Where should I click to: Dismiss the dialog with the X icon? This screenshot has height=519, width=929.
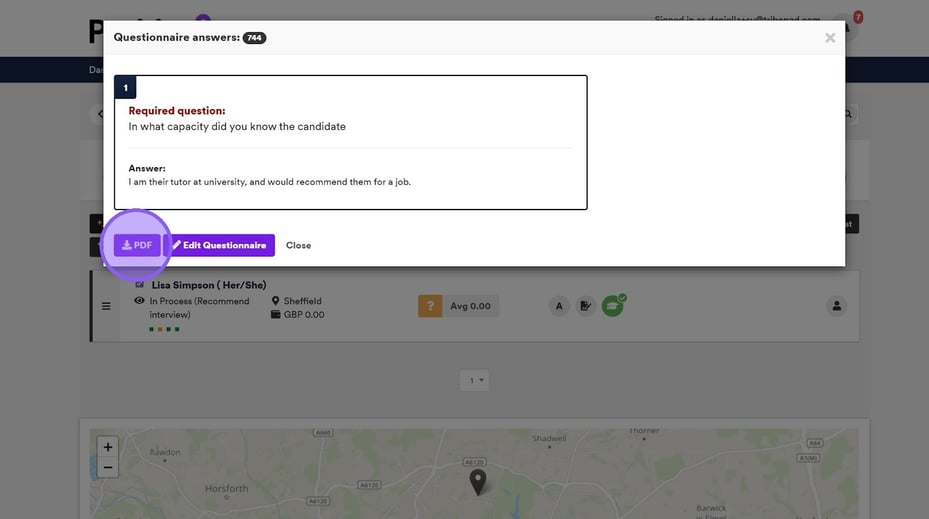[x=829, y=38]
